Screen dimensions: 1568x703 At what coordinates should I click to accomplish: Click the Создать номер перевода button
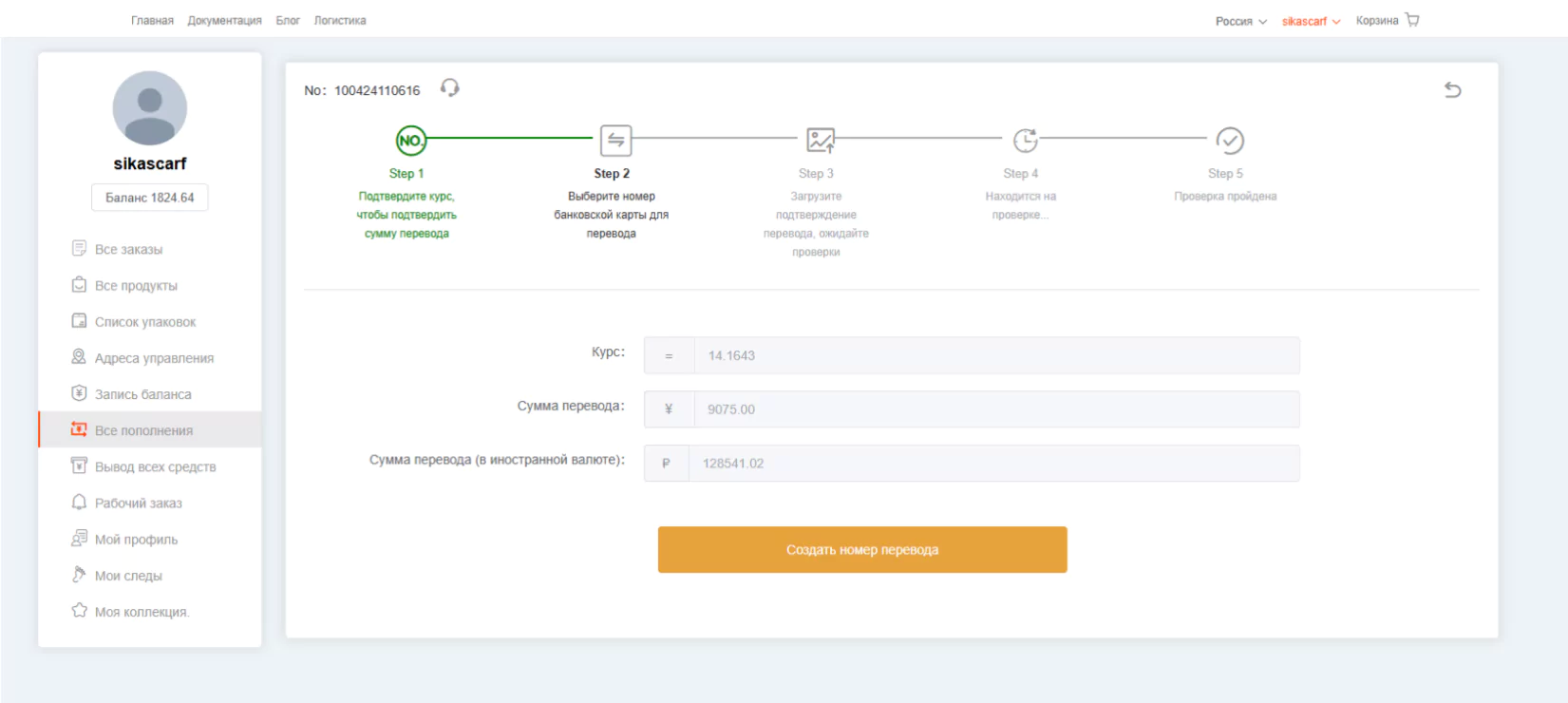(862, 550)
